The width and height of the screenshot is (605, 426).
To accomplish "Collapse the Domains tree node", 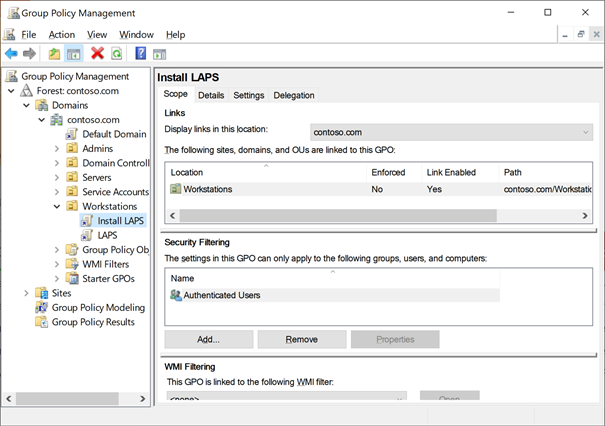I will pos(26,105).
